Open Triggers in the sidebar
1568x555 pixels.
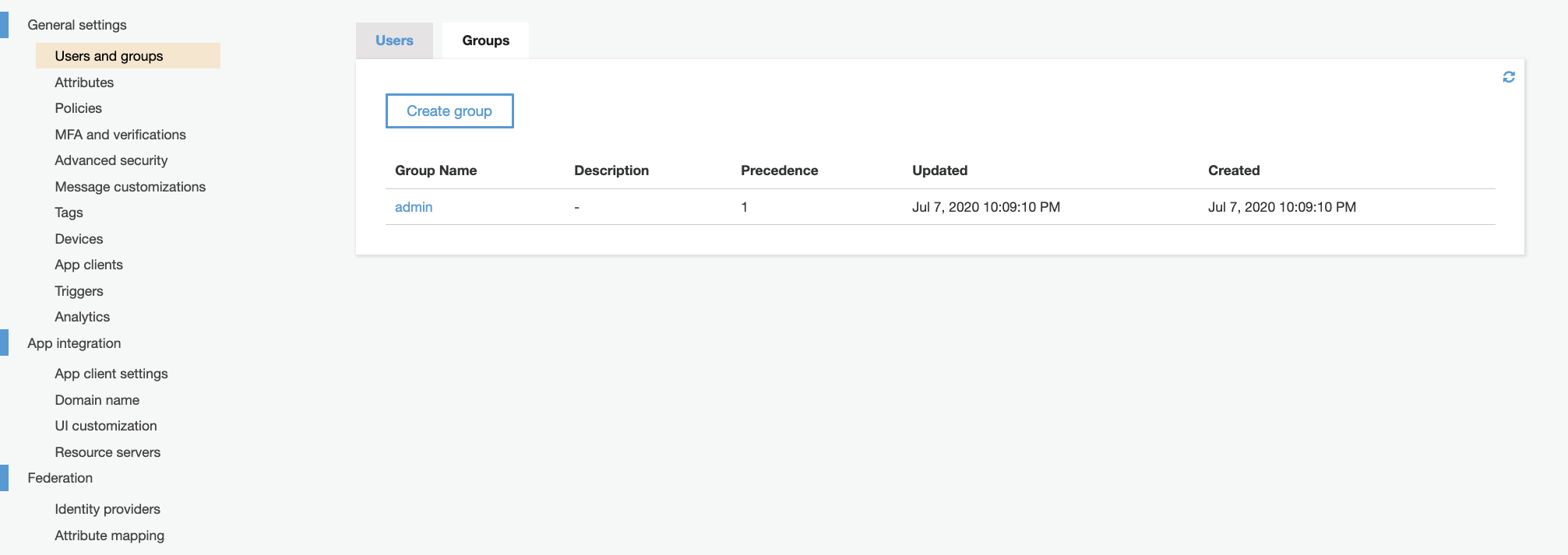79,291
